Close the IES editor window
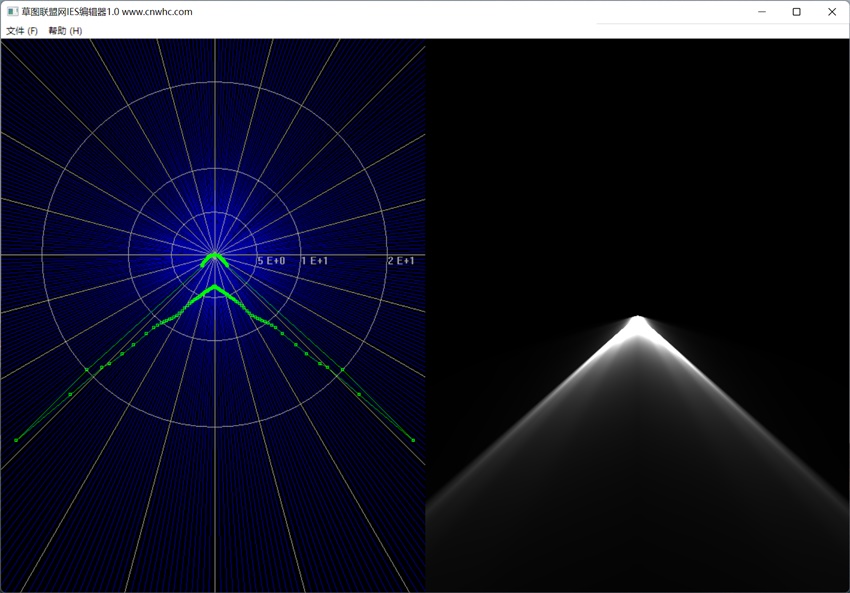The height and width of the screenshot is (593, 850). coord(832,11)
